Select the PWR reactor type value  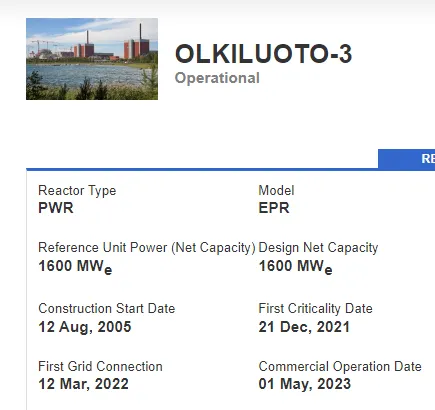[x=56, y=208]
